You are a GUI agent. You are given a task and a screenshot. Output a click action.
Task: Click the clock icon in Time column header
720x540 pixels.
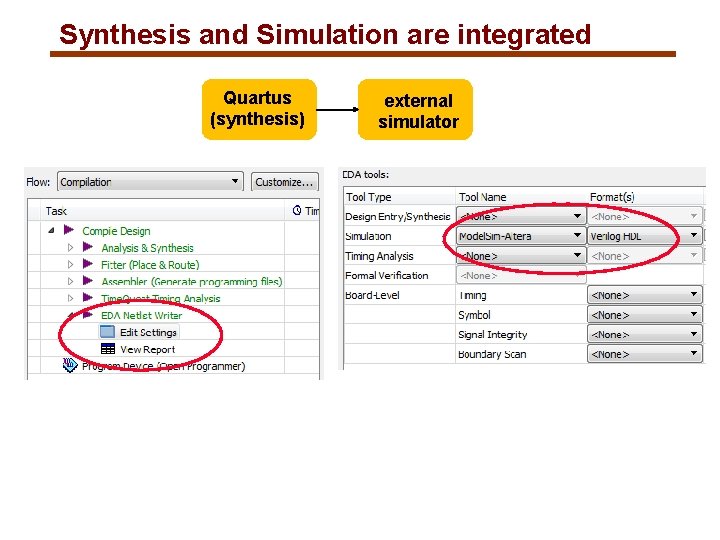point(297,210)
